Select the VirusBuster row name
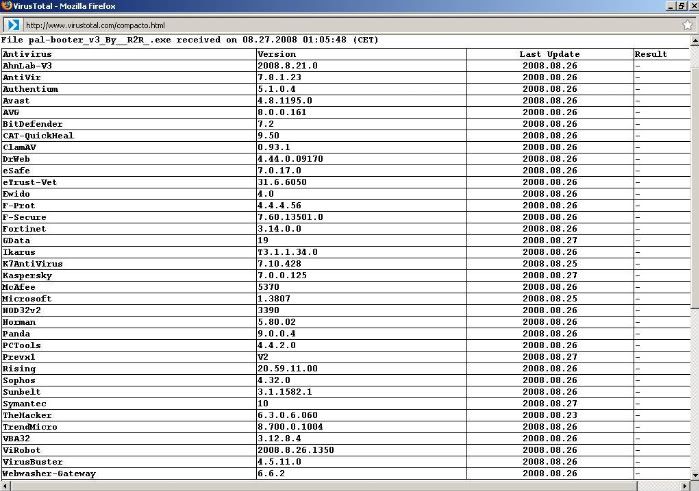699x491 pixels. tap(33, 462)
